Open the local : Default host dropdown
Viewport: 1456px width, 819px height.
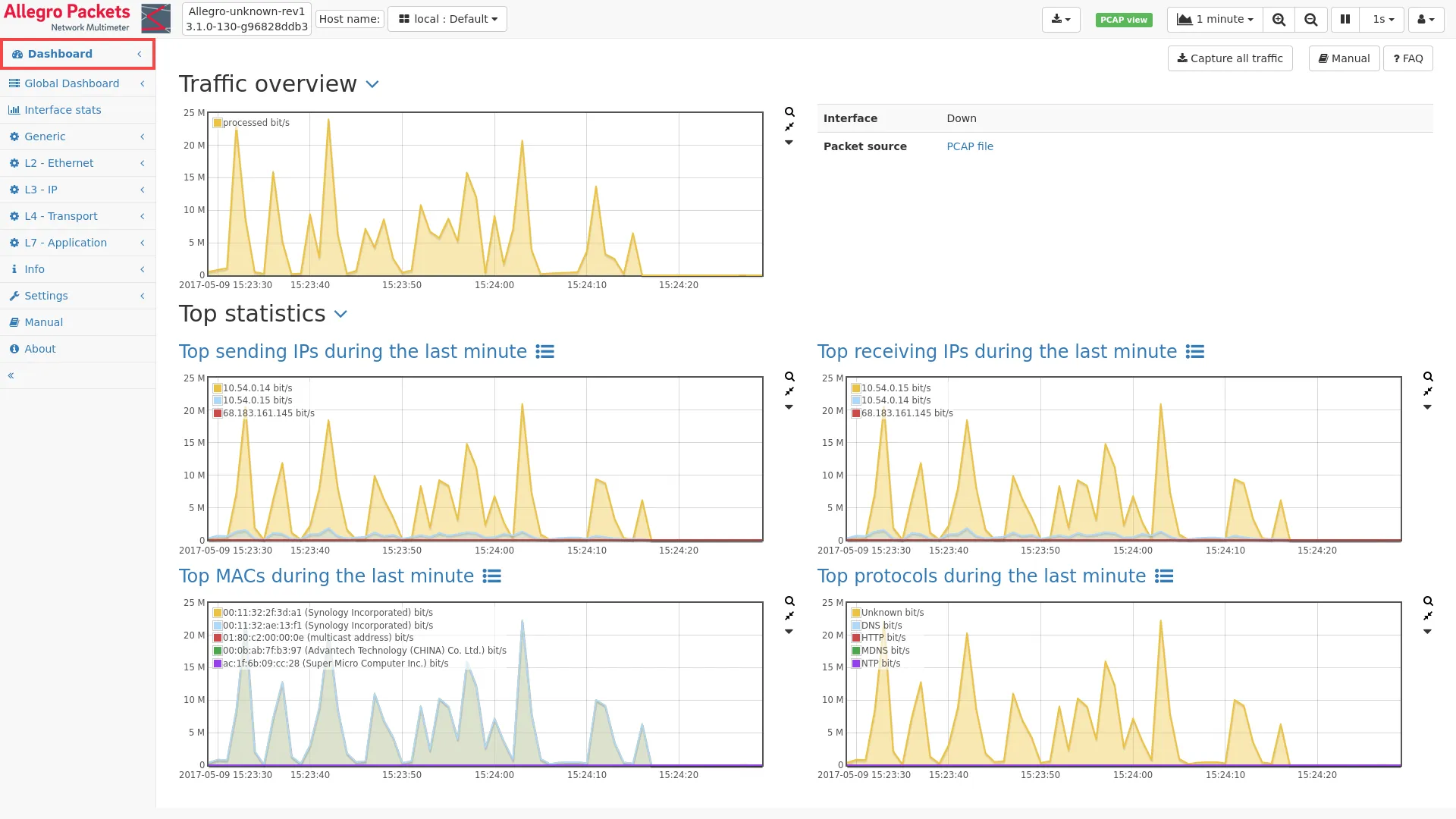447,19
